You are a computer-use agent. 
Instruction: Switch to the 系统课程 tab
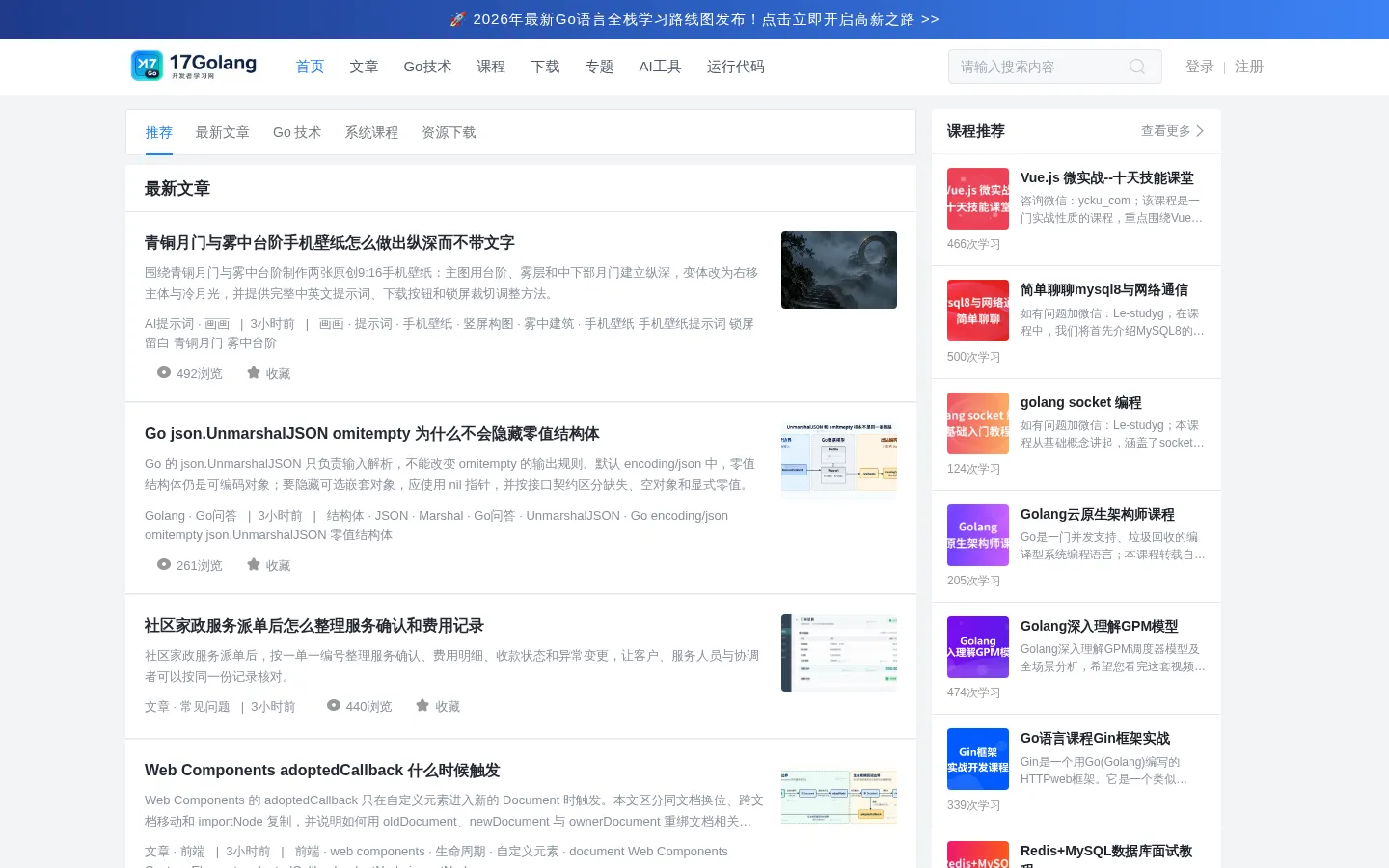371,132
